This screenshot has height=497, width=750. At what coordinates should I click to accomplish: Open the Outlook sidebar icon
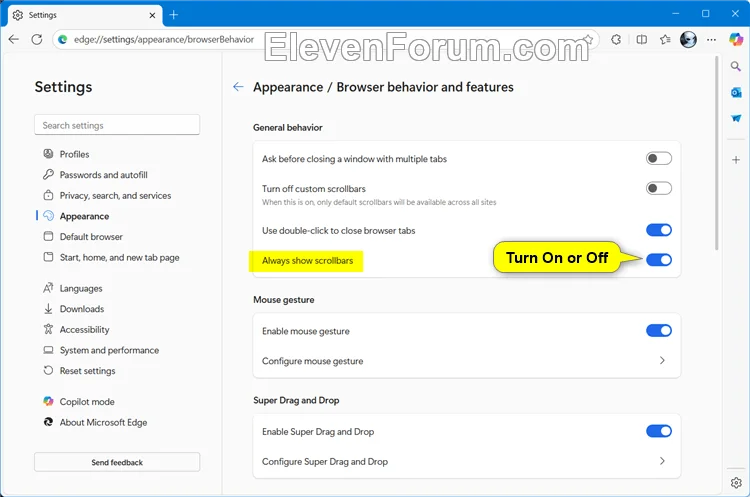coord(736,92)
